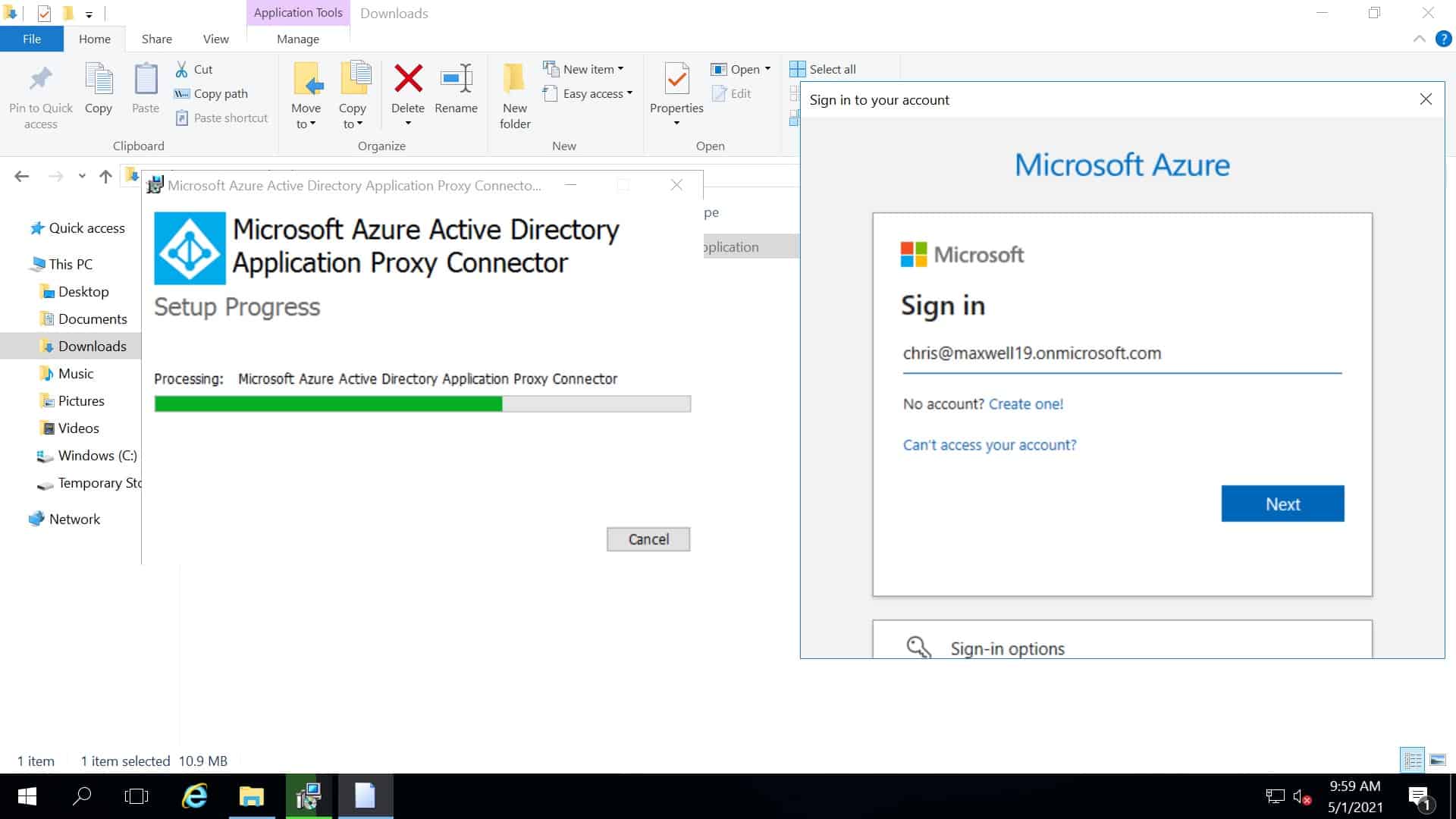Close the Sign in to your account dialog
This screenshot has height=819, width=1456.
tap(1426, 99)
